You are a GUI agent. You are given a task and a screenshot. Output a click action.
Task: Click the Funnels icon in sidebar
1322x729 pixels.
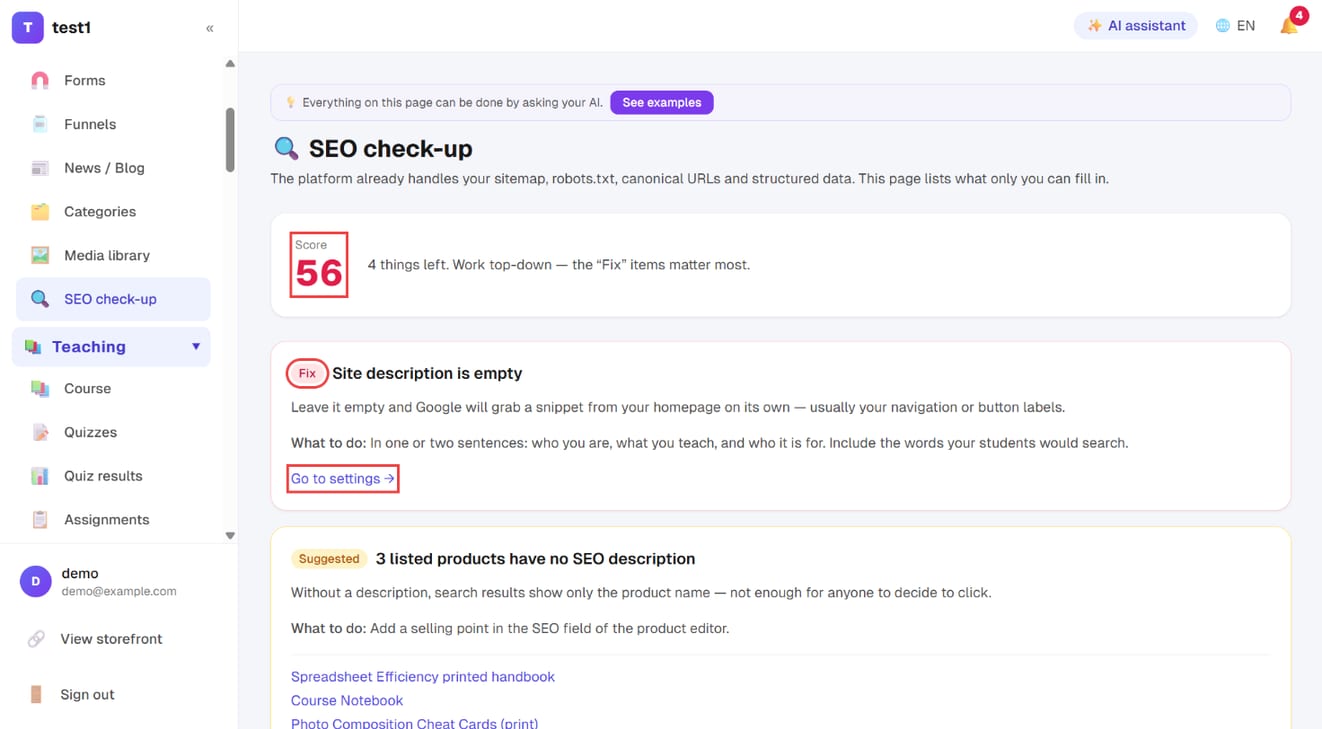point(40,124)
